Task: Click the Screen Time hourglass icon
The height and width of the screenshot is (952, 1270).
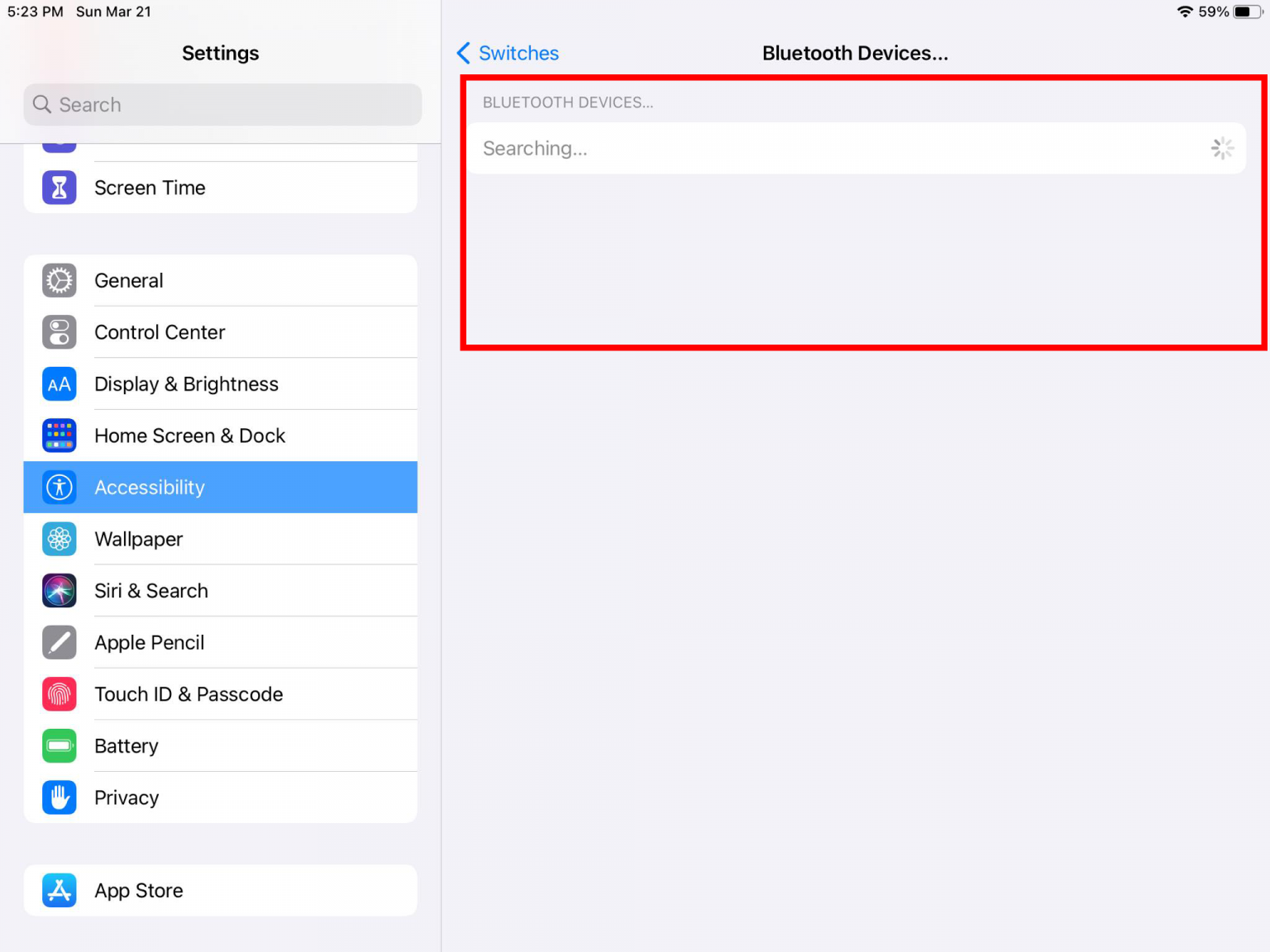Action: pyautogui.click(x=59, y=188)
